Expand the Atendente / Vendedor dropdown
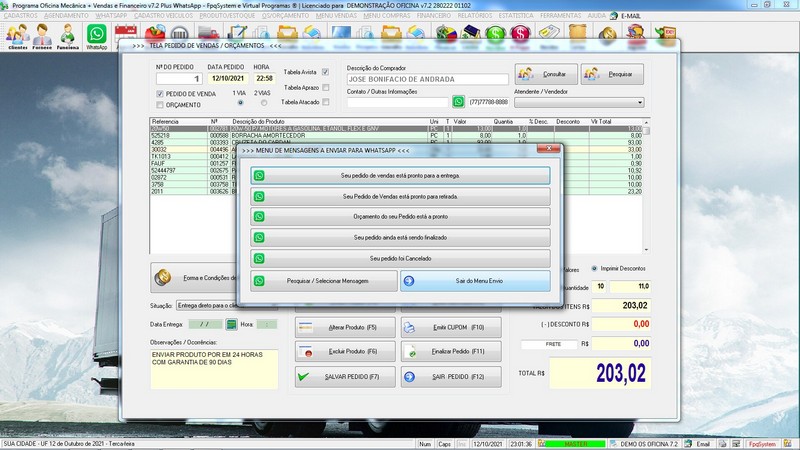Viewport: 800px width, 450px height. click(639, 102)
